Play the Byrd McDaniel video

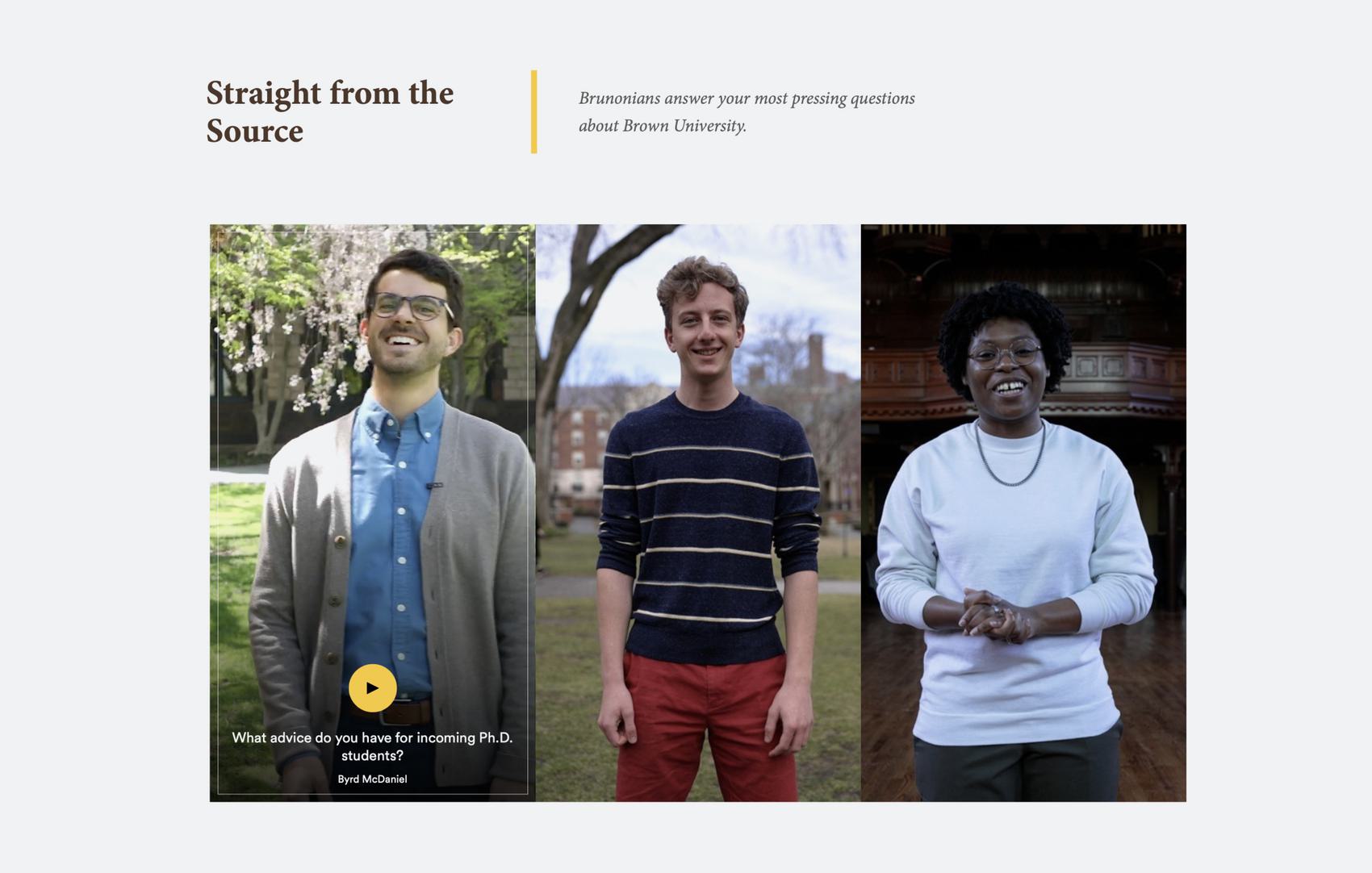372,688
